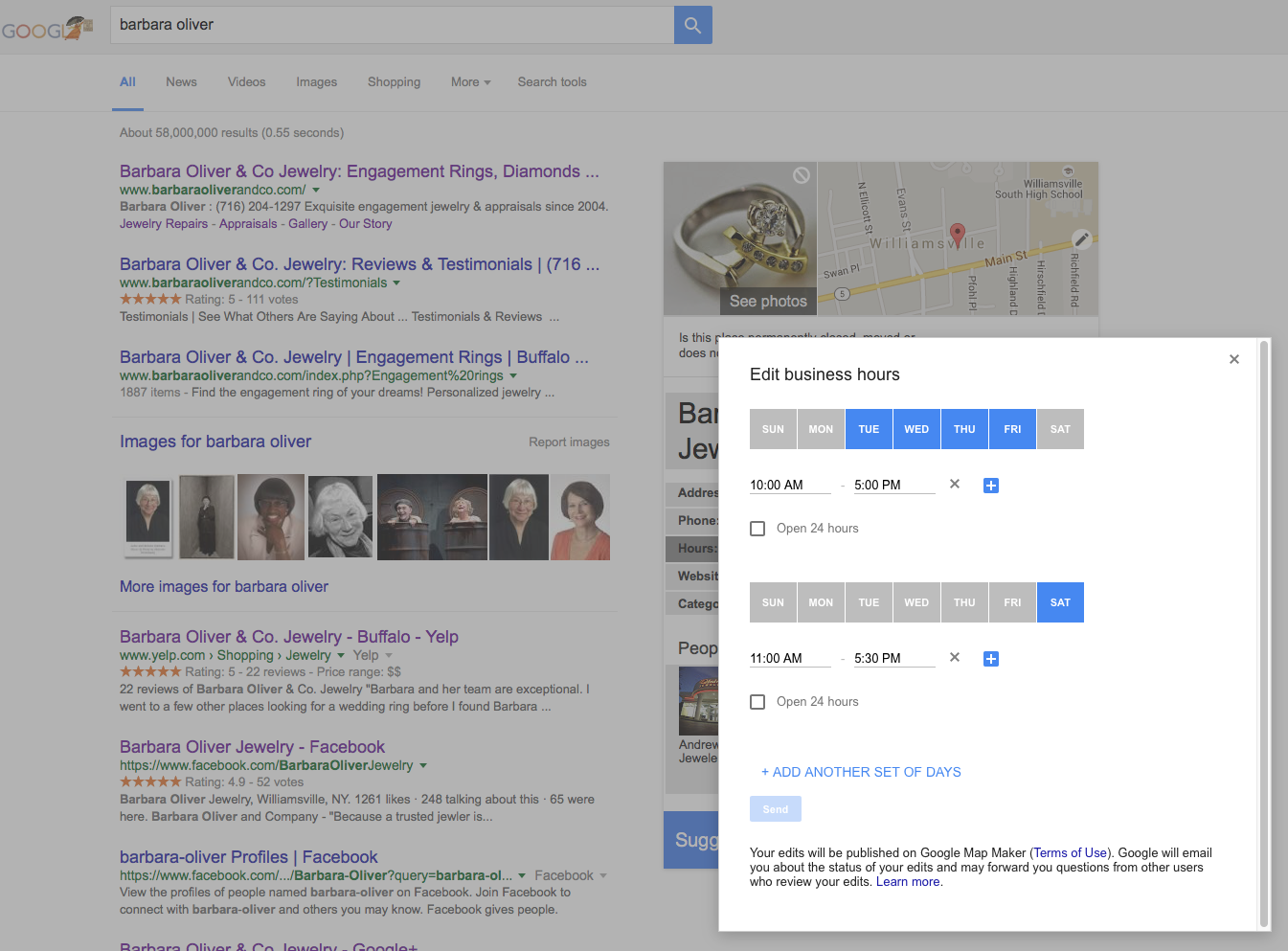This screenshot has width=1288, height=951.
Task: Edit the 5:30 PM closing time field
Action: [x=894, y=659]
